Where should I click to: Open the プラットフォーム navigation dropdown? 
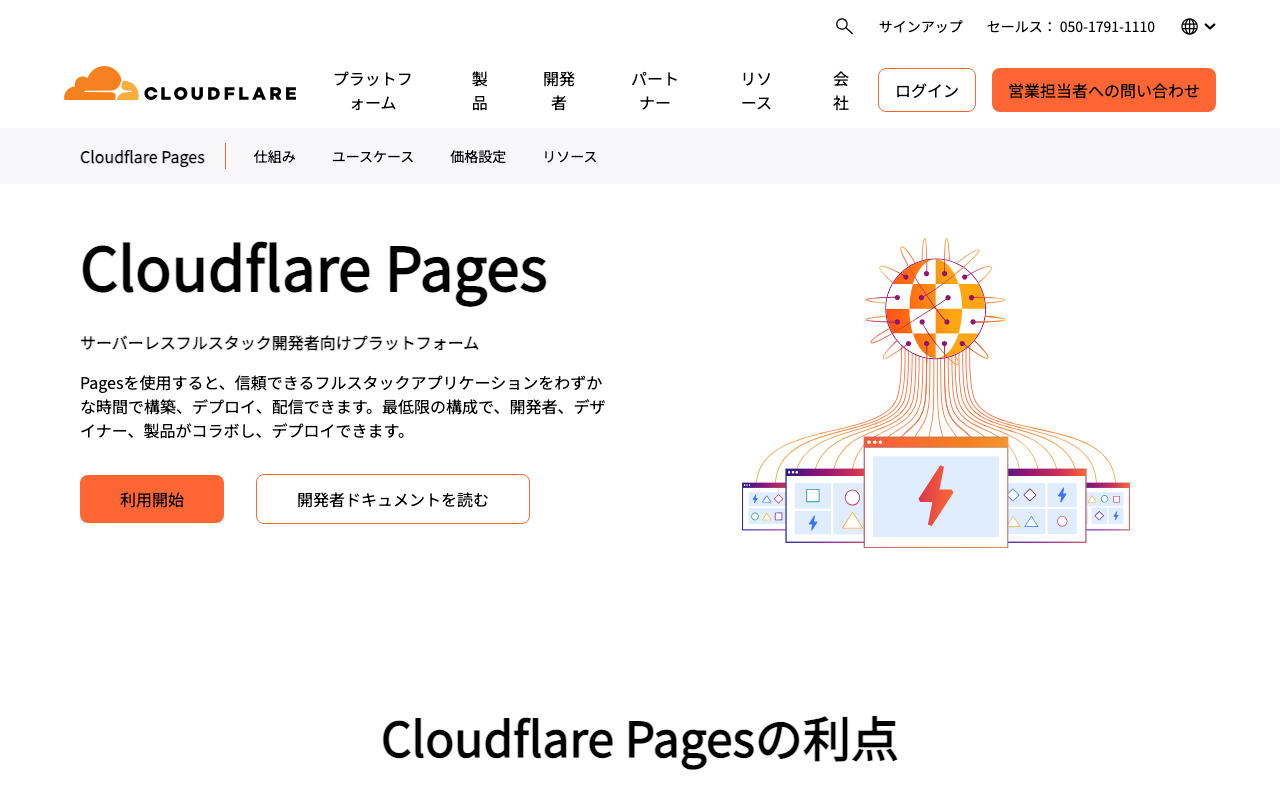[372, 90]
